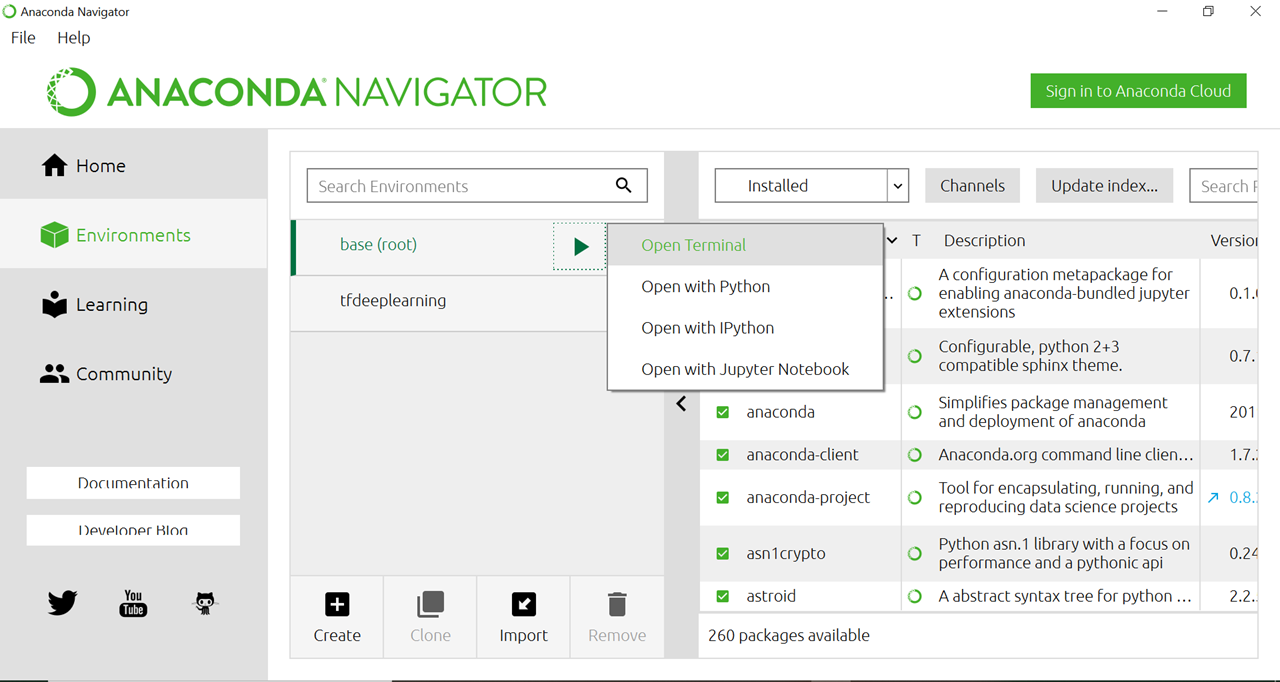Image resolution: width=1280 pixels, height=682 pixels.
Task: Click the status circle beside the jupyter extensions metapackage
Action: [914, 294]
